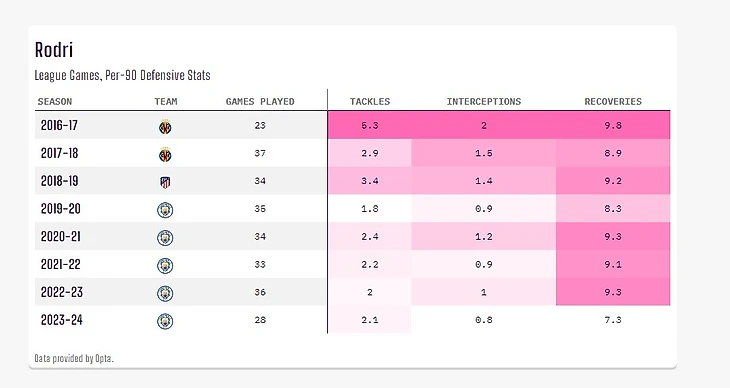
Task: Click the Villarreal crest in 2016-17 row
Action: (x=165, y=126)
